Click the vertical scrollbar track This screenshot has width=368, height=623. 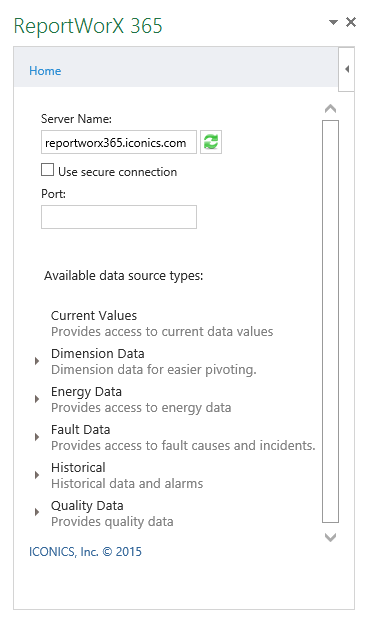330,321
